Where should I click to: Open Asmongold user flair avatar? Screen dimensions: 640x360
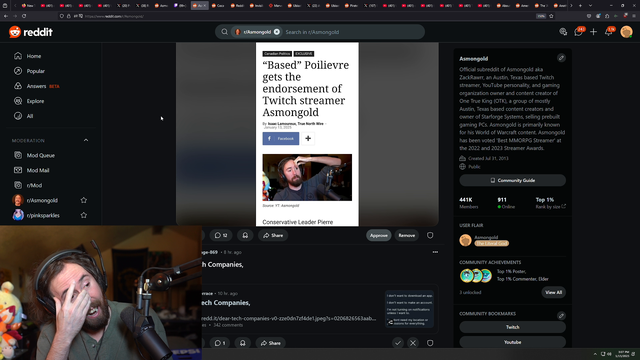465,240
